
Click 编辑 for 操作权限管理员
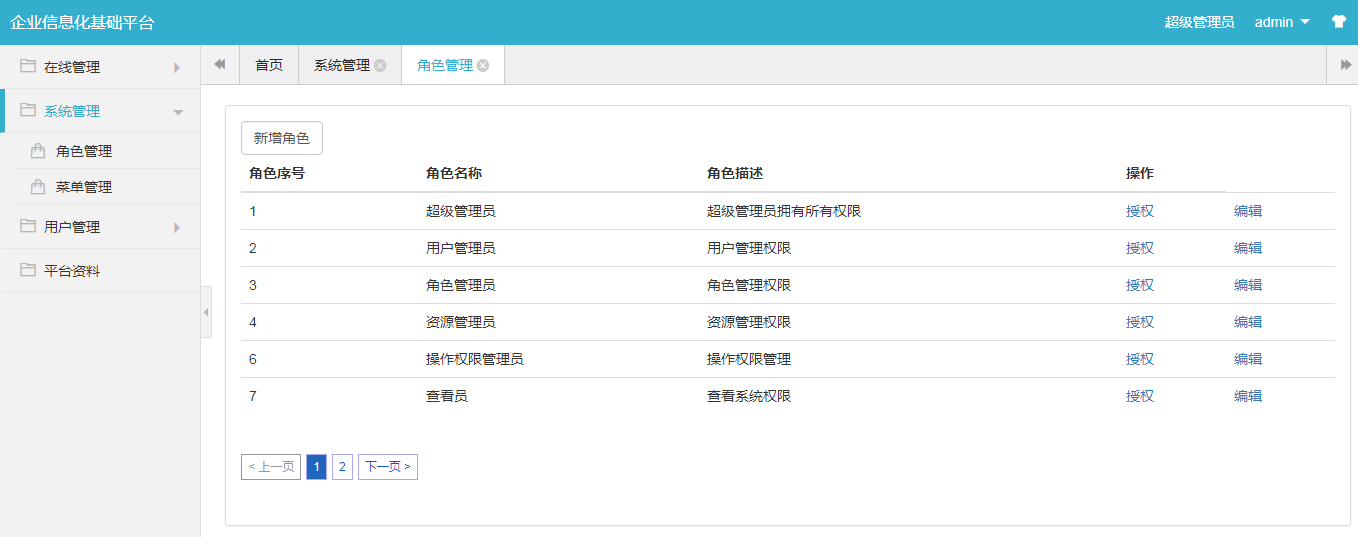(x=1248, y=359)
